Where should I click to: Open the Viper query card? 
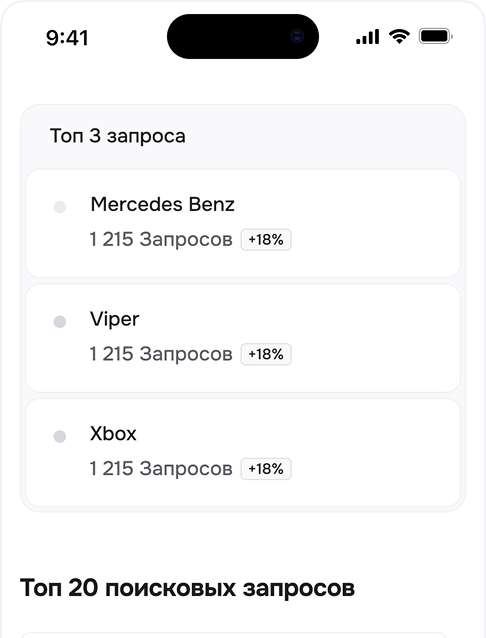click(x=243, y=338)
